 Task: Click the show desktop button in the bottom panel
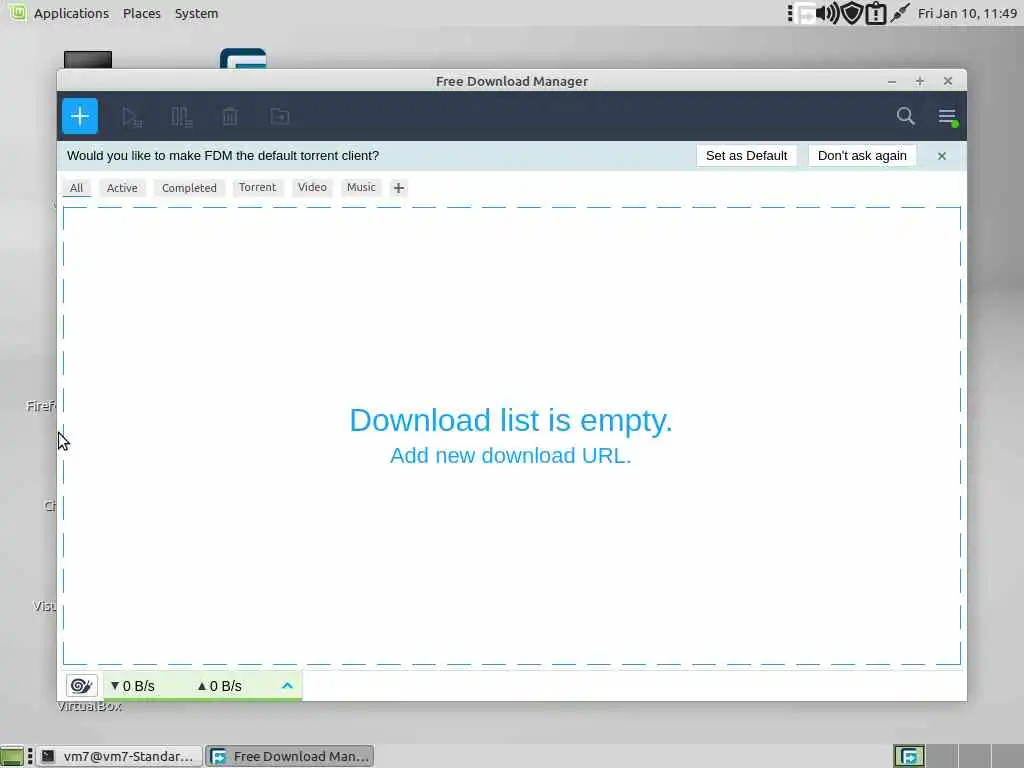[x=12, y=756]
